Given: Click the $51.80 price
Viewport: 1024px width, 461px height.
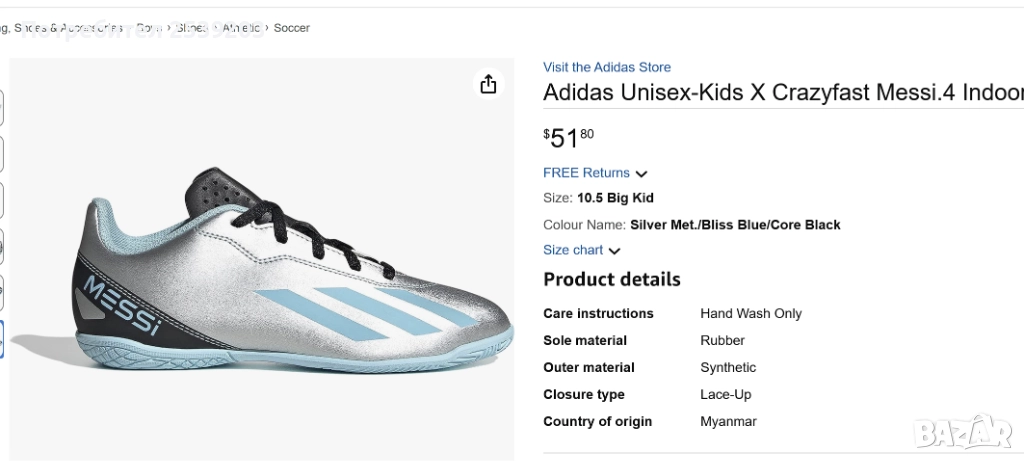Looking at the screenshot, I should click(568, 137).
